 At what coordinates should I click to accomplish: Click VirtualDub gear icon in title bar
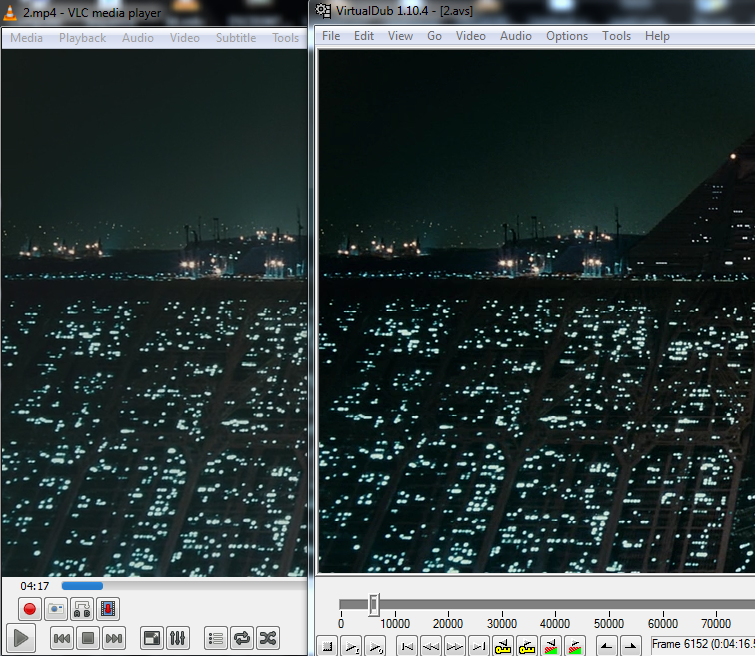point(323,10)
